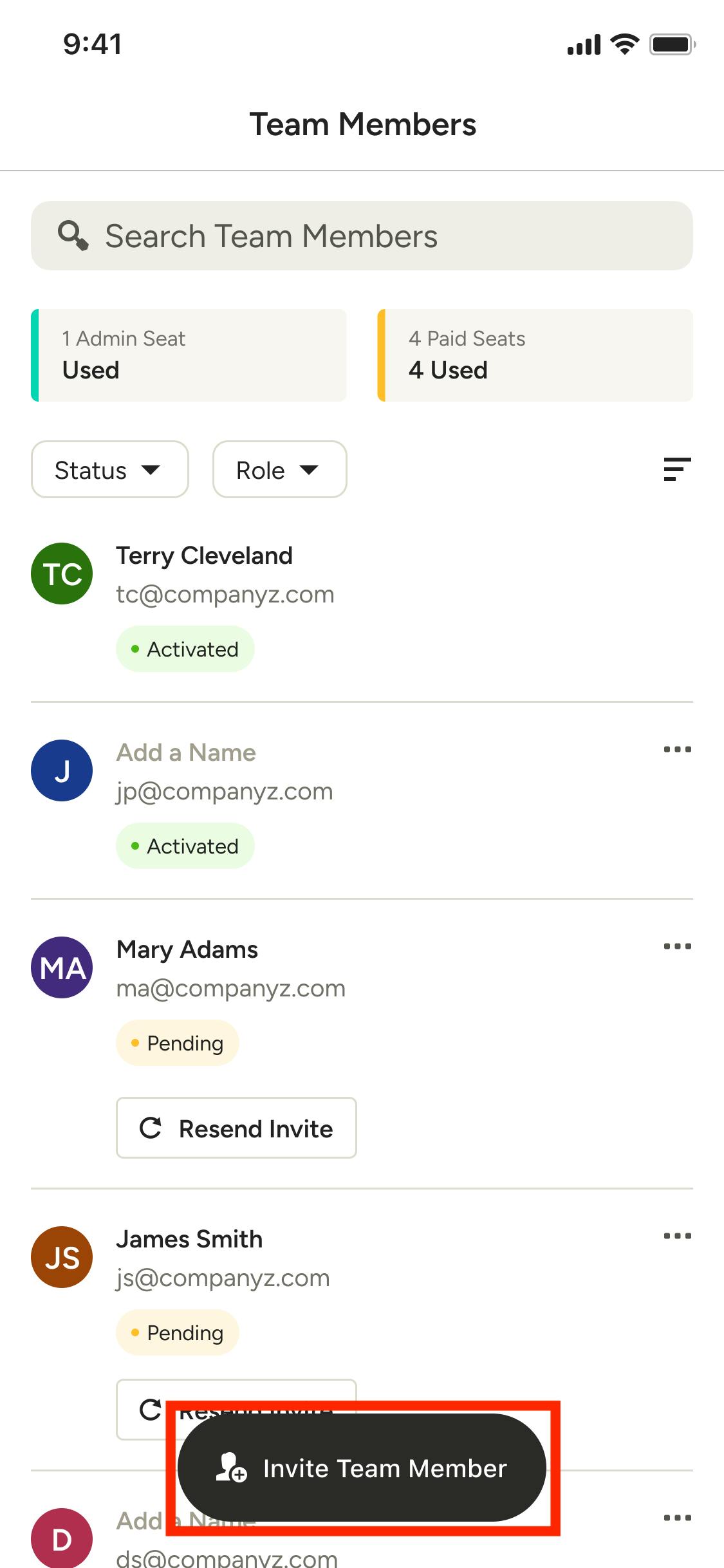This screenshot has height=1568, width=724.
Task: Select the 4 Paid Seats card
Action: tap(535, 355)
